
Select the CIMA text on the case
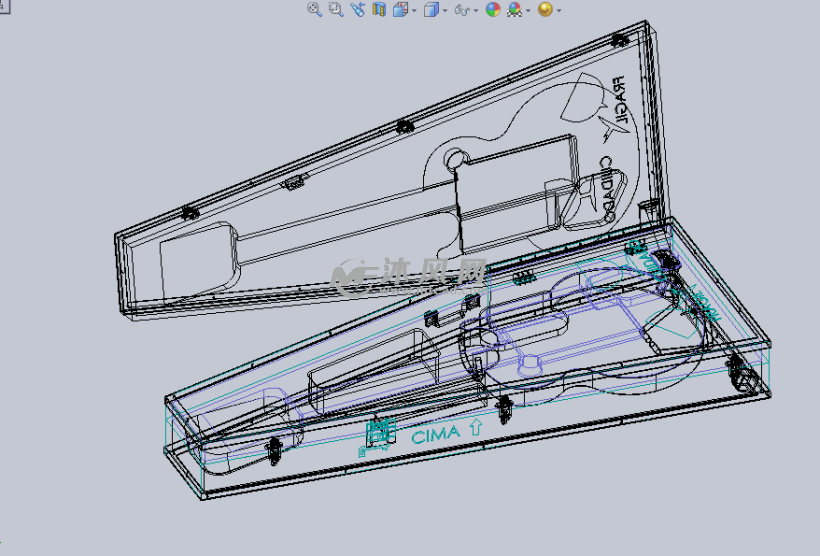[x=436, y=434]
